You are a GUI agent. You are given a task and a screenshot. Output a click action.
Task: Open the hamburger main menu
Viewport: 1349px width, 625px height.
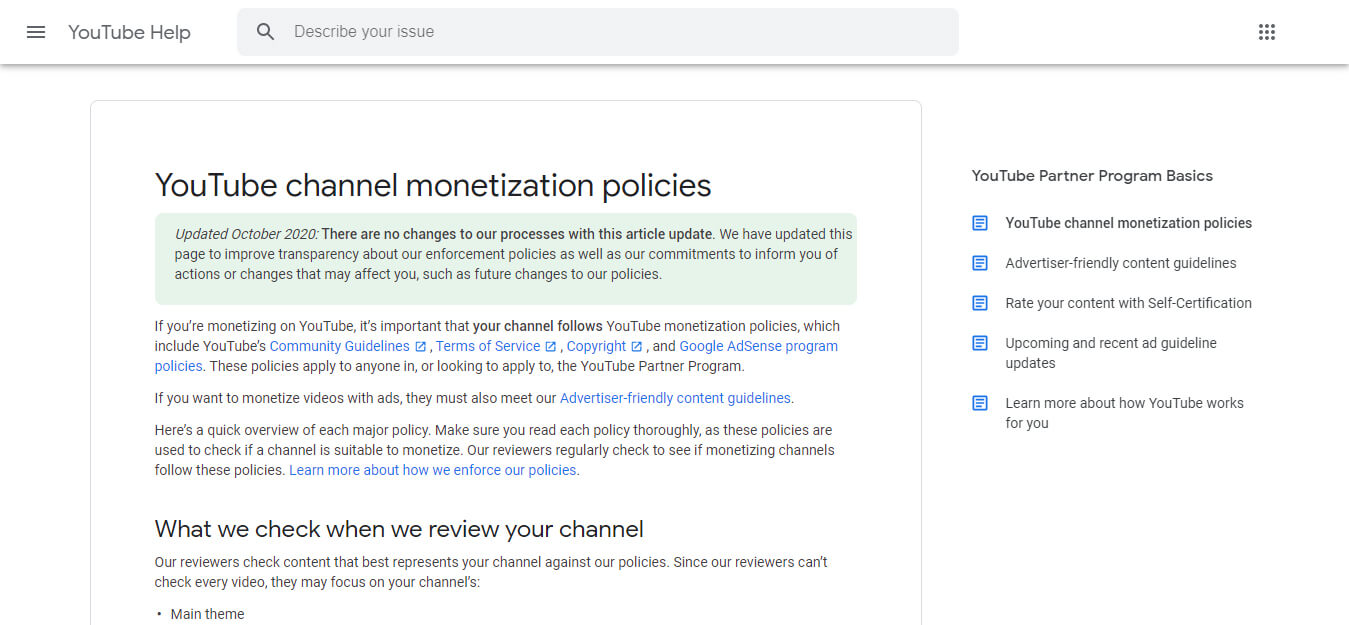(x=36, y=32)
